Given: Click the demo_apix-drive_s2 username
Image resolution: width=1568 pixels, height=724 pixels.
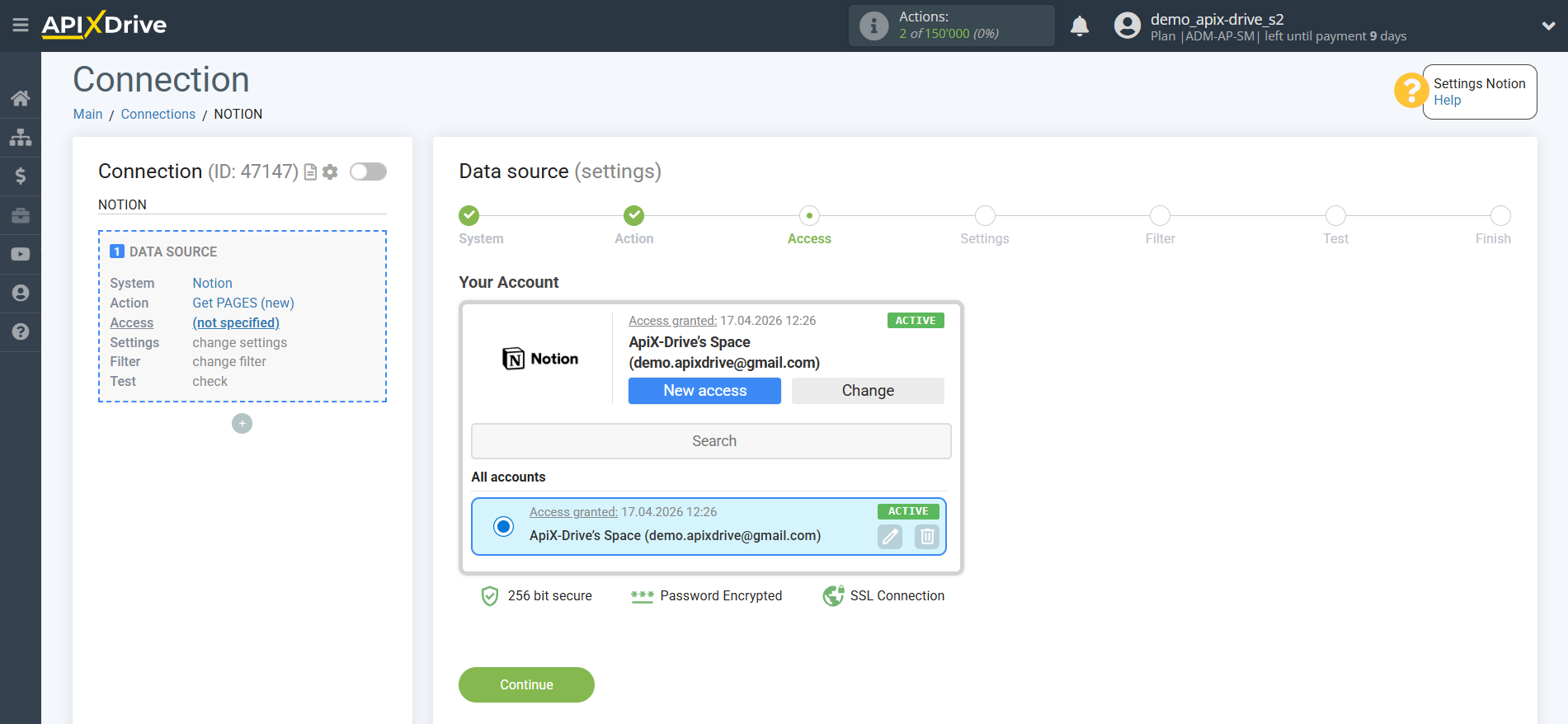Looking at the screenshot, I should tap(1217, 19).
